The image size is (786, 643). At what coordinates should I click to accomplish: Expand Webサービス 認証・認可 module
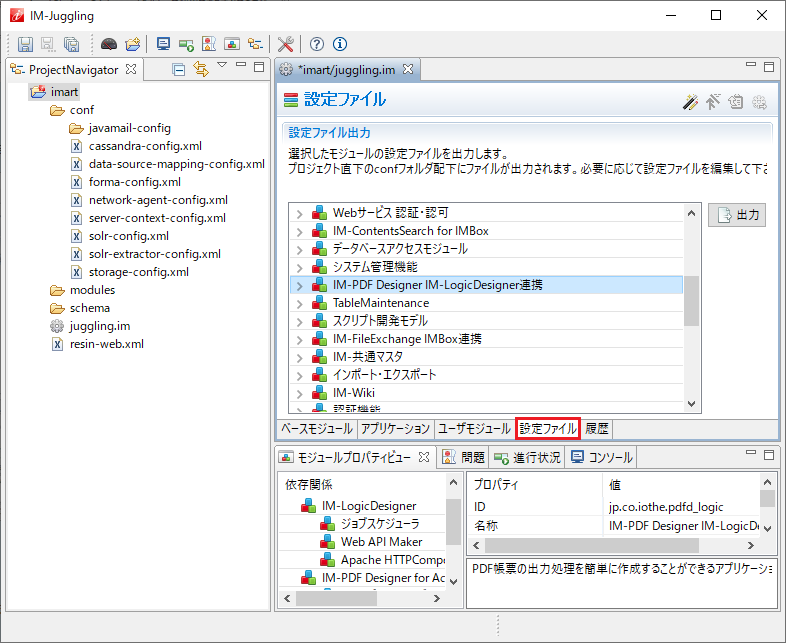299,214
